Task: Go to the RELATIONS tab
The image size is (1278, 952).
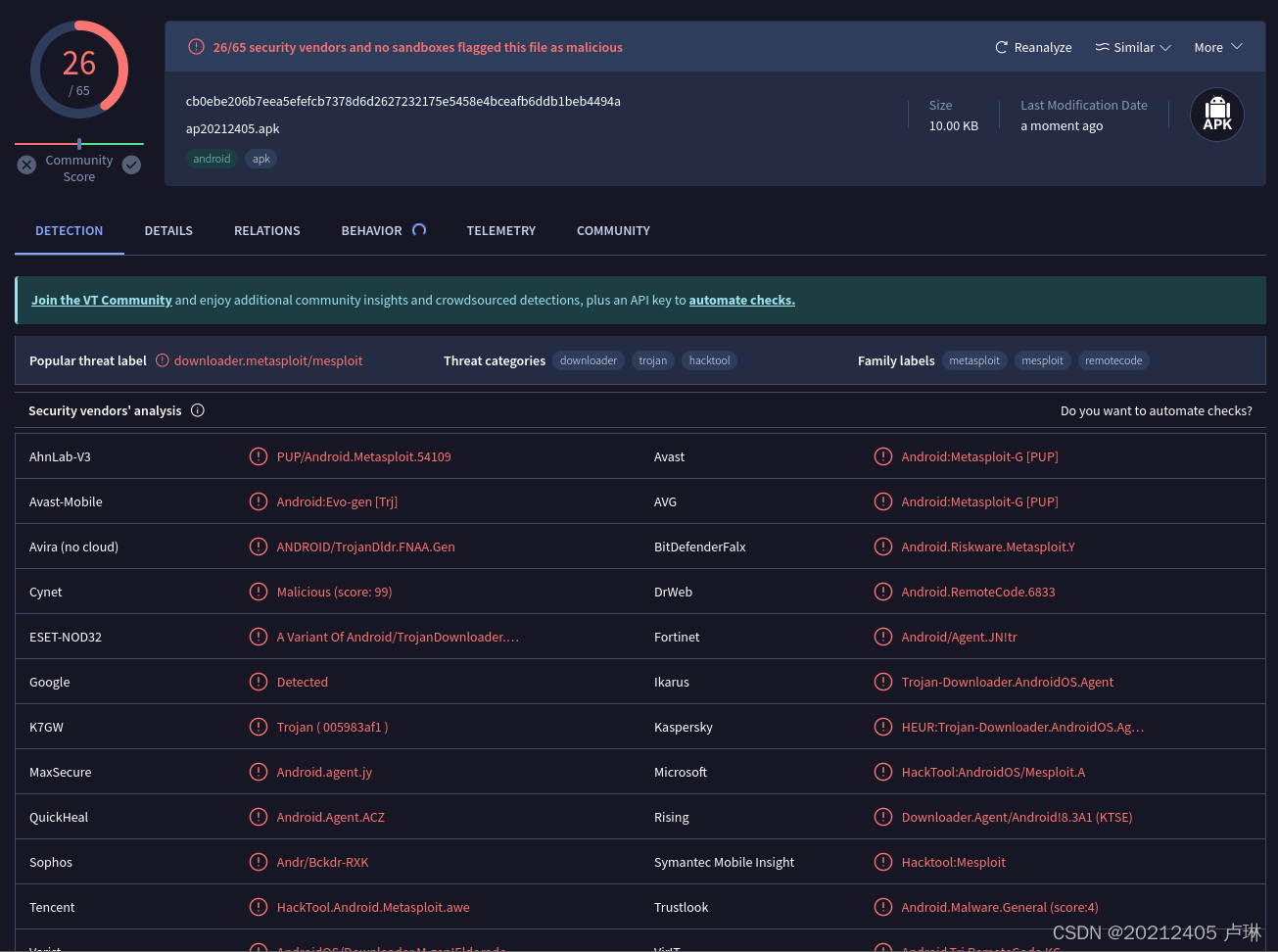Action: pos(266,230)
